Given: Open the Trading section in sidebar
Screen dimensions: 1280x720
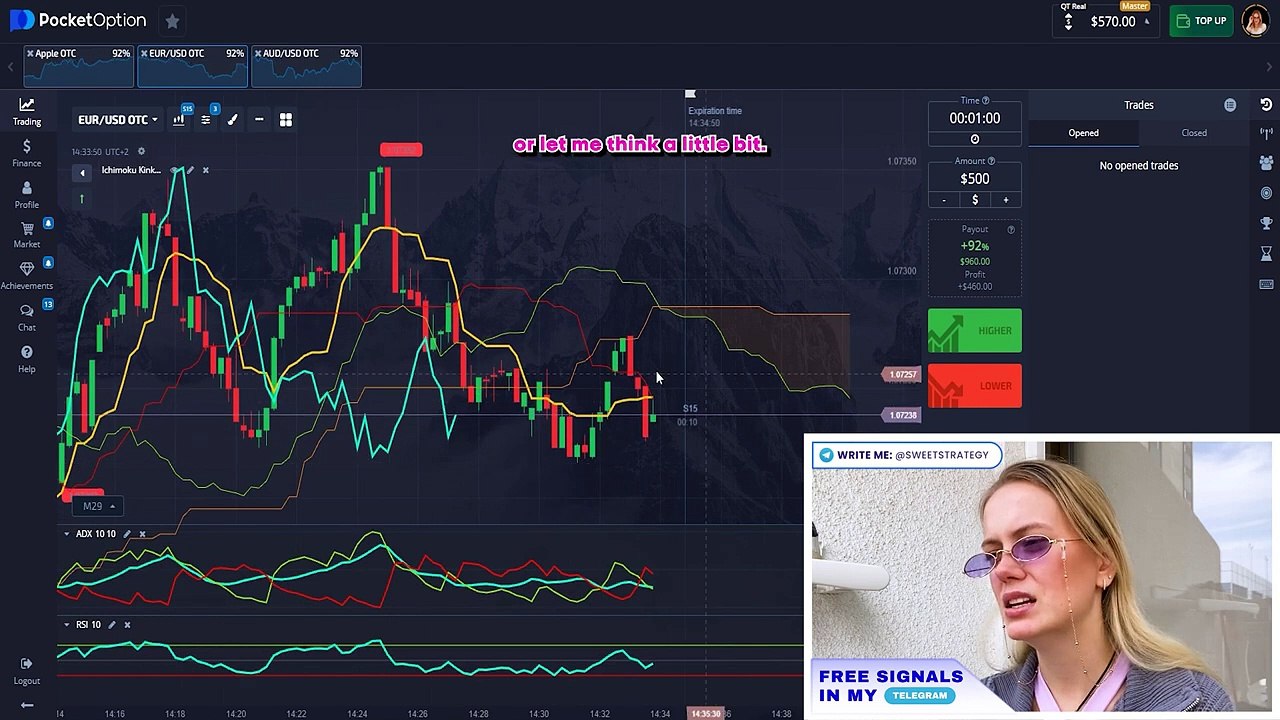Looking at the screenshot, I should pyautogui.click(x=27, y=111).
